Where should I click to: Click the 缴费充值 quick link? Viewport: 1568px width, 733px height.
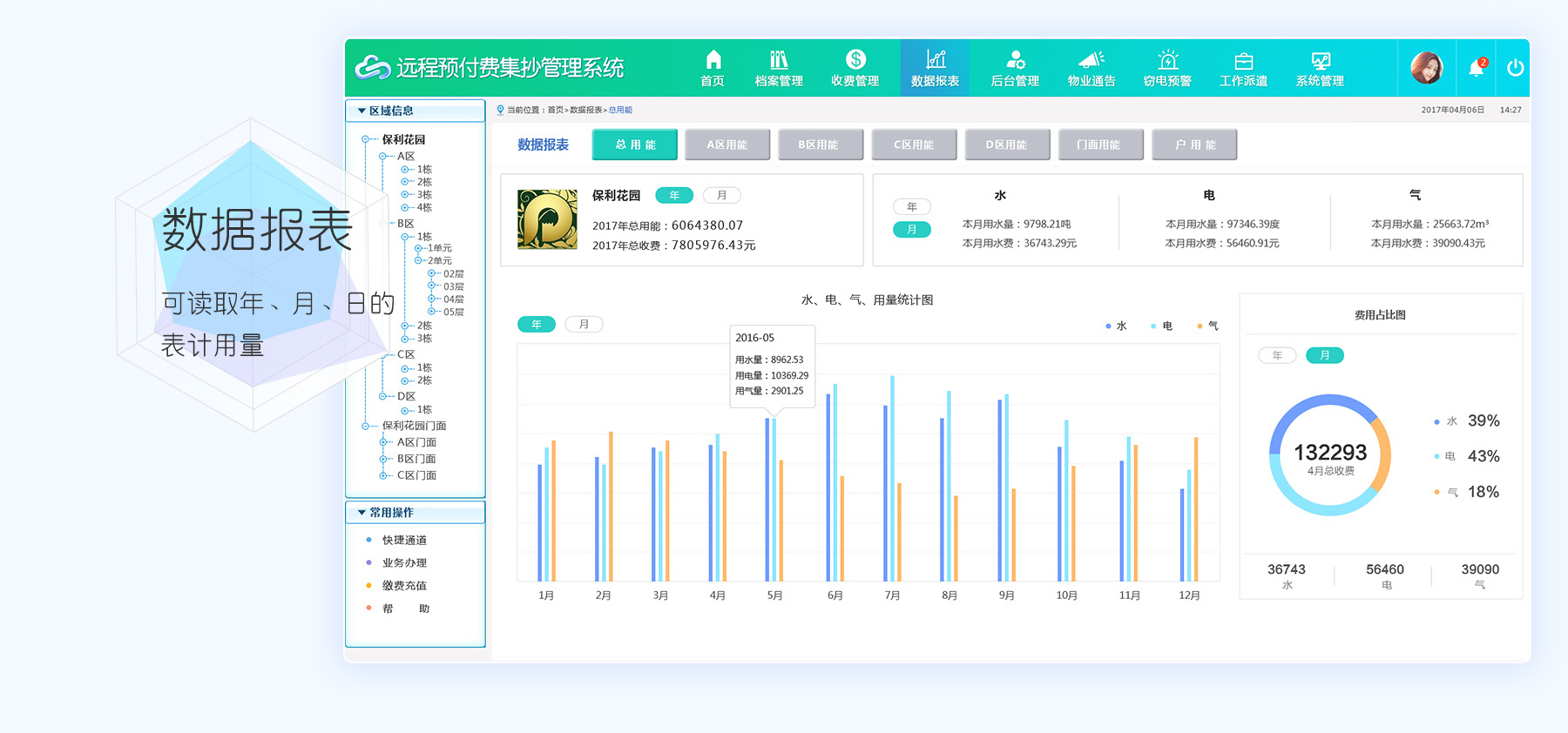coord(404,586)
